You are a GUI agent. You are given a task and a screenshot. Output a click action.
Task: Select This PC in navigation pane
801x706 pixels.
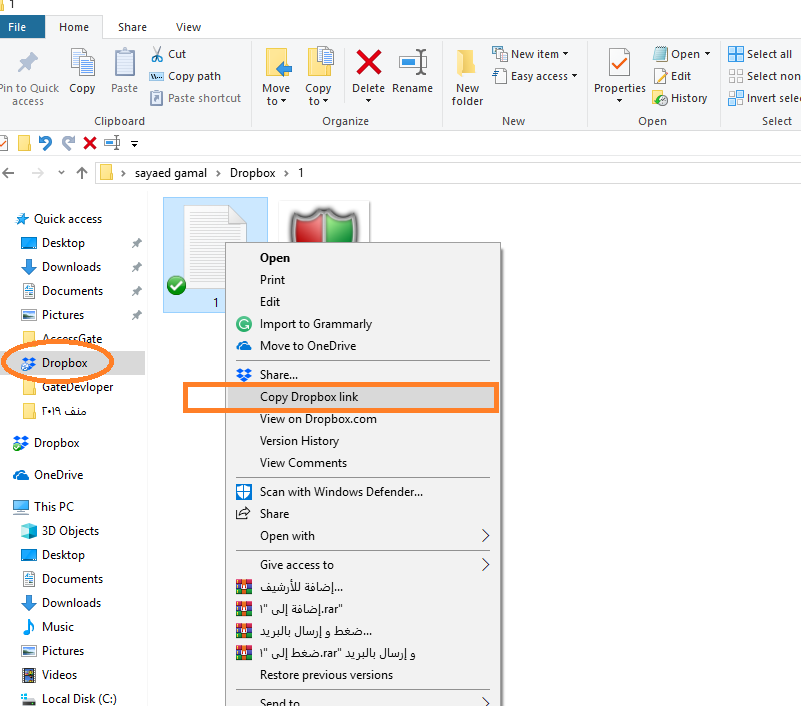pos(53,507)
